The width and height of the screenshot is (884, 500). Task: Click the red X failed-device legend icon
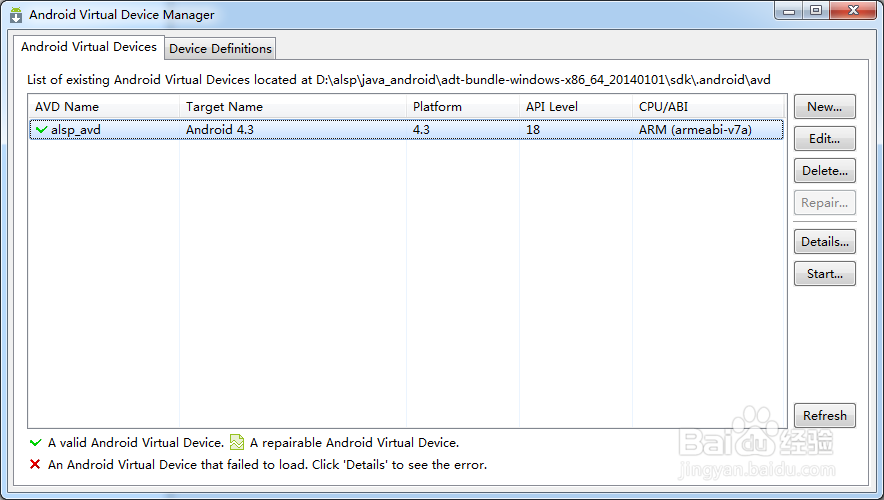35,464
